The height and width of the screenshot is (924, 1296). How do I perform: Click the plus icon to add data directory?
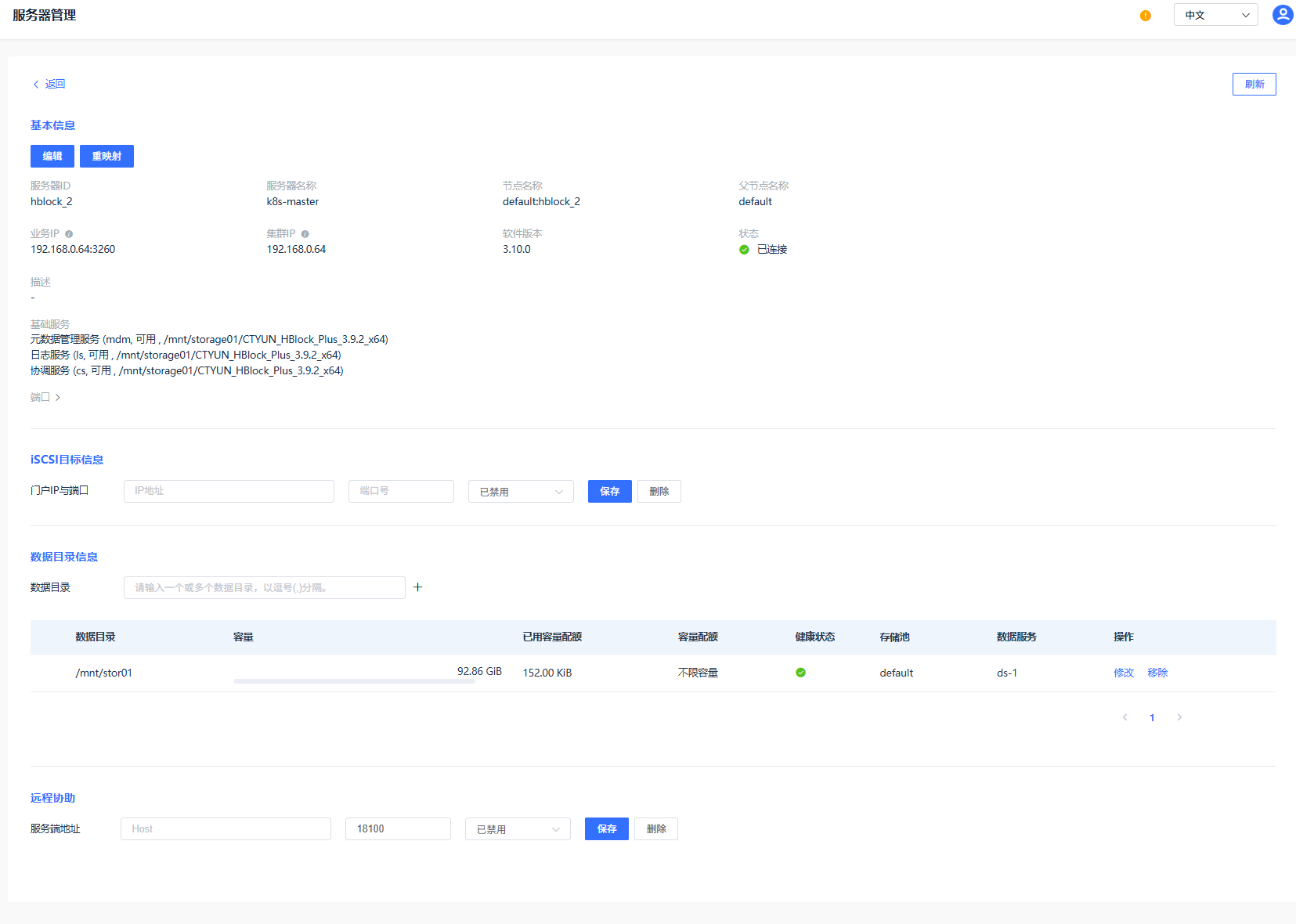418,587
